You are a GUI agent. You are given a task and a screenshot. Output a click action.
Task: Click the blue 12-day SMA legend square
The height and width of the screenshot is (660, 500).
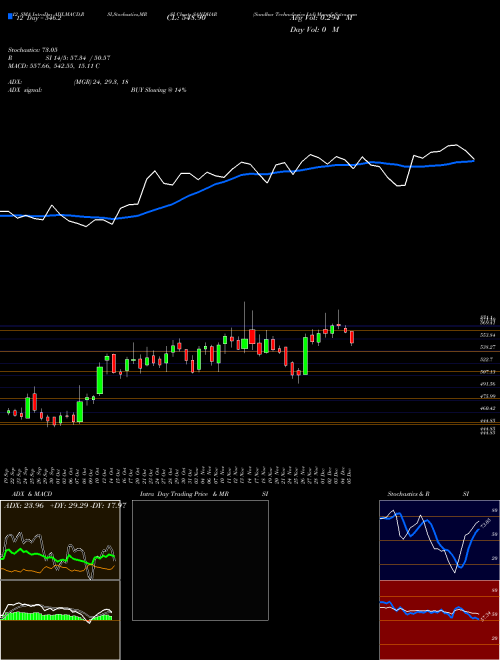(x=10, y=17)
